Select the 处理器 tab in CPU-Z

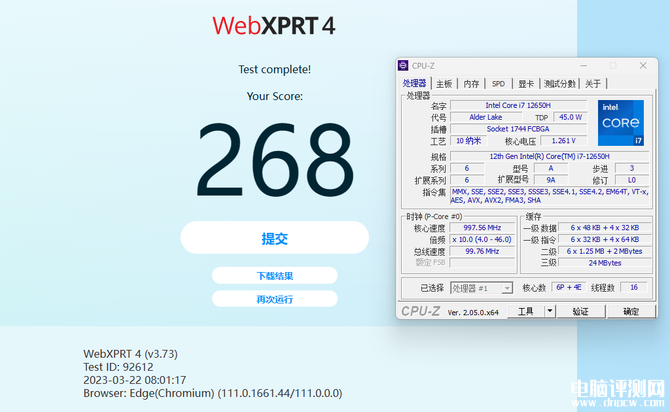click(414, 83)
